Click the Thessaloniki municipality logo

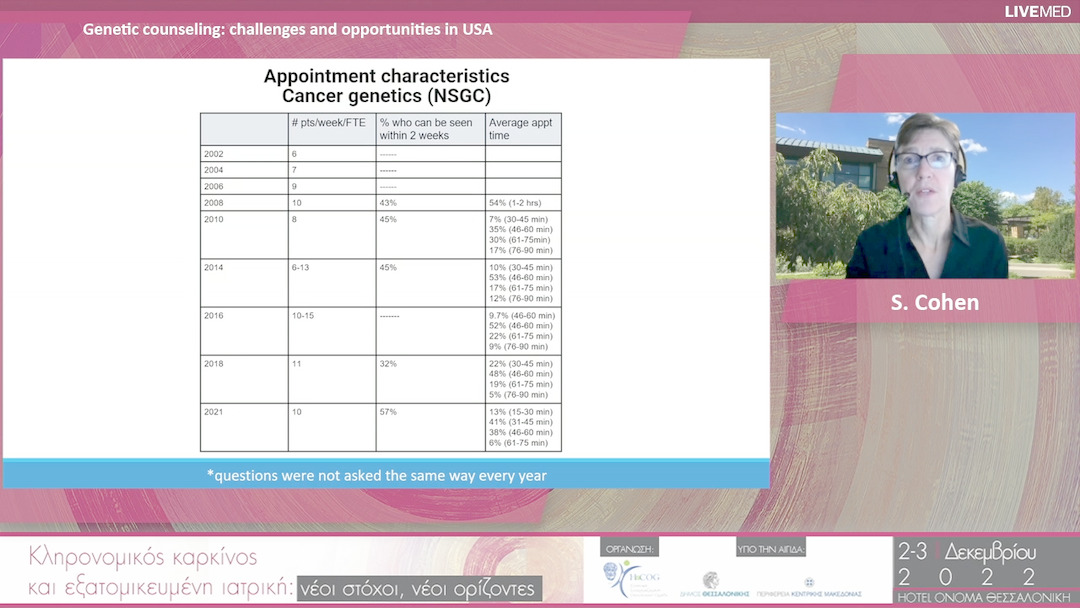(714, 584)
